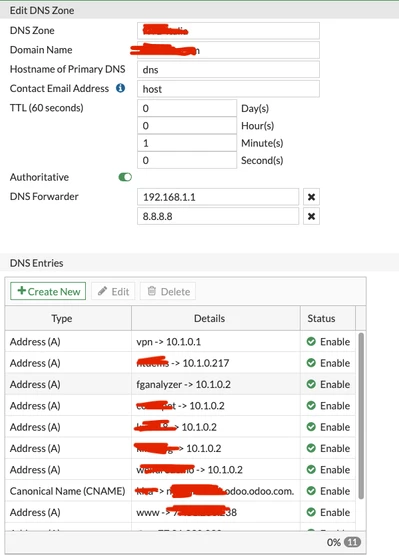The image size is (399, 558).
Task: Sort by the Status column header
Action: click(x=328, y=318)
